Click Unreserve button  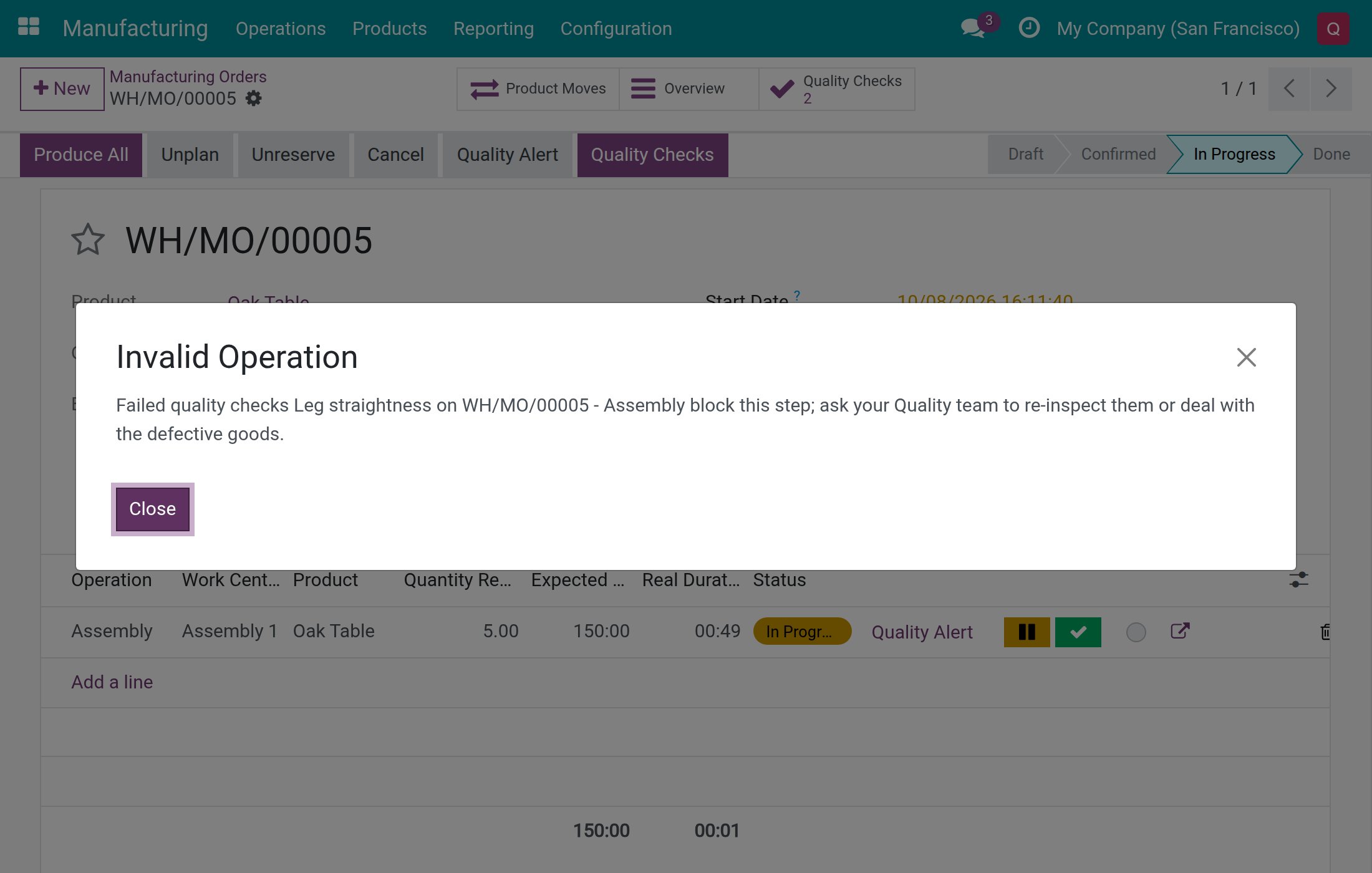(x=293, y=155)
